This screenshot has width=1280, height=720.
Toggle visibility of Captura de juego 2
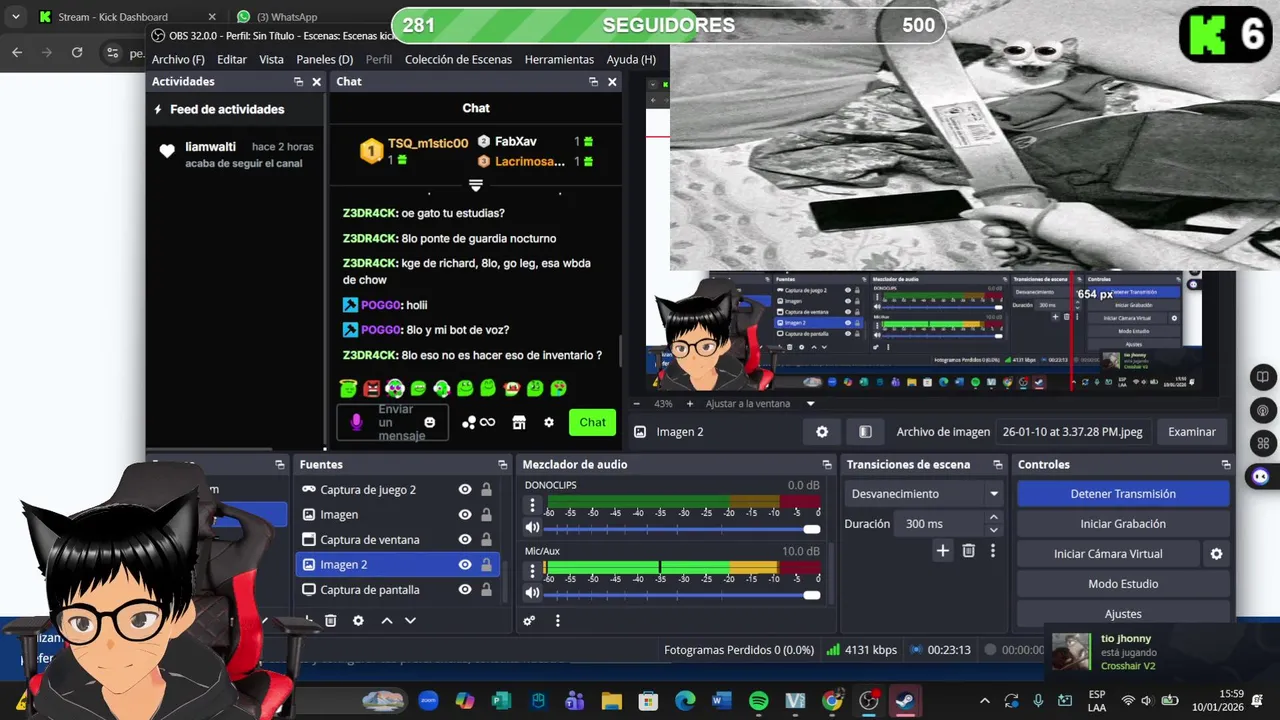point(465,490)
